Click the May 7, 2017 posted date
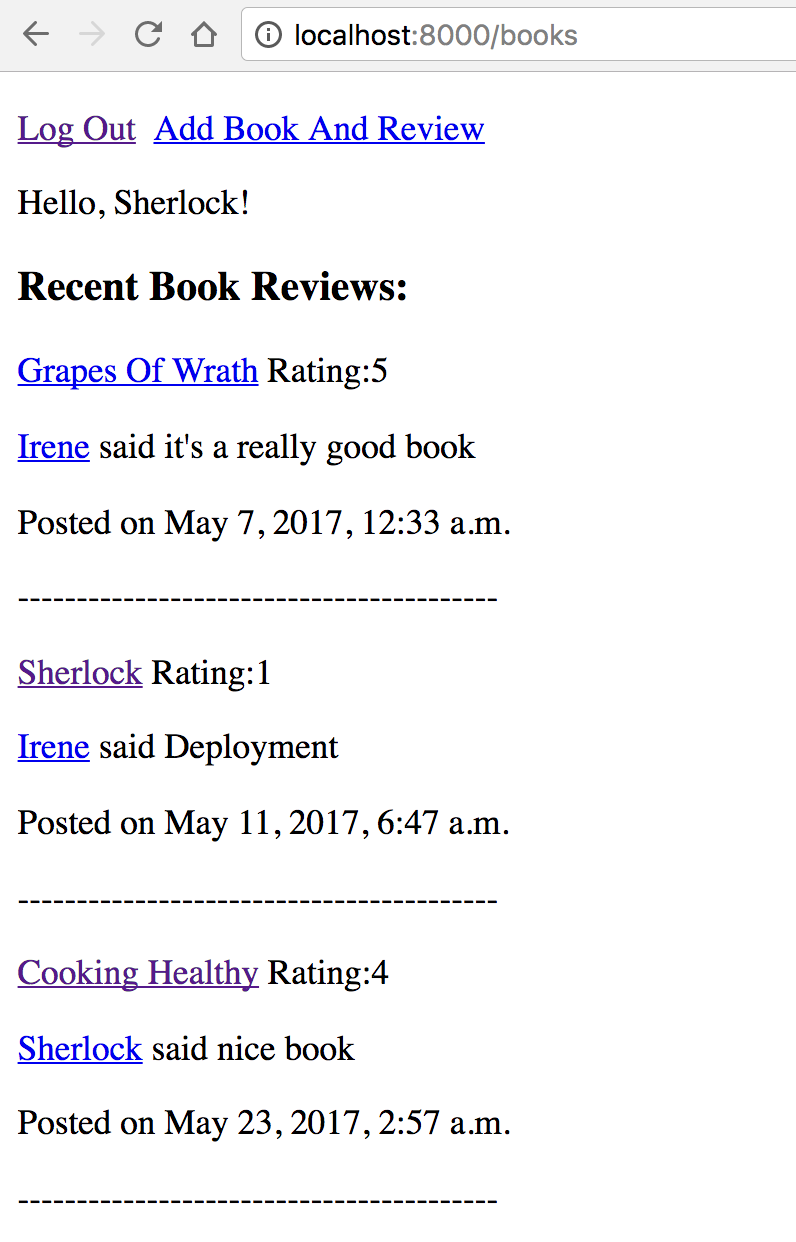 coord(265,523)
